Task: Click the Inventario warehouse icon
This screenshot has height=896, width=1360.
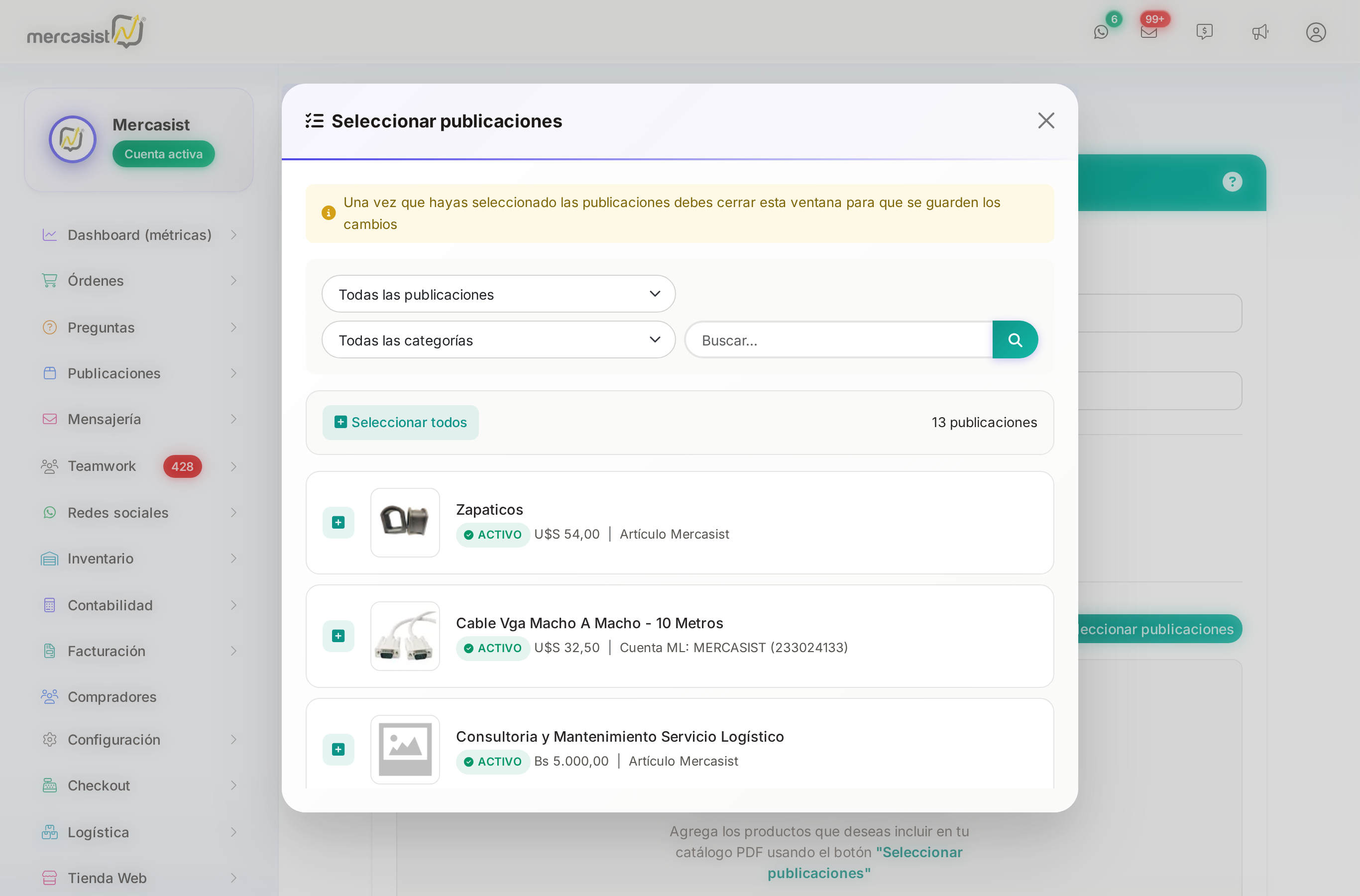Action: coord(50,559)
